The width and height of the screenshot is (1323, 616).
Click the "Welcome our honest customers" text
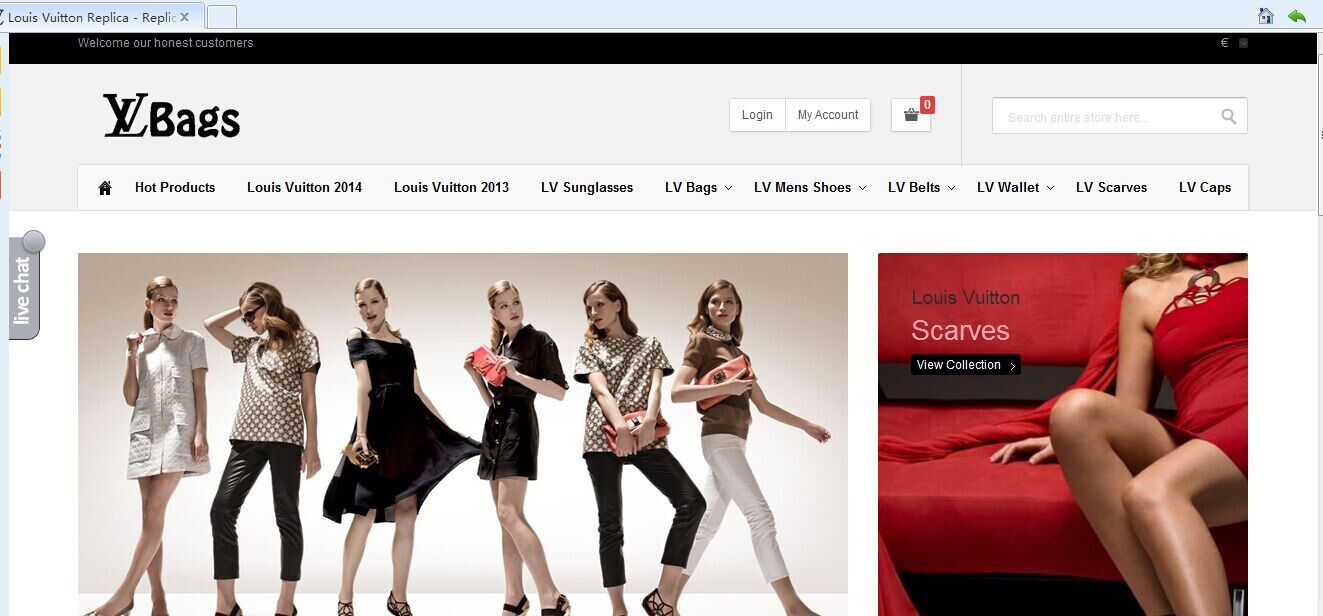(x=166, y=43)
